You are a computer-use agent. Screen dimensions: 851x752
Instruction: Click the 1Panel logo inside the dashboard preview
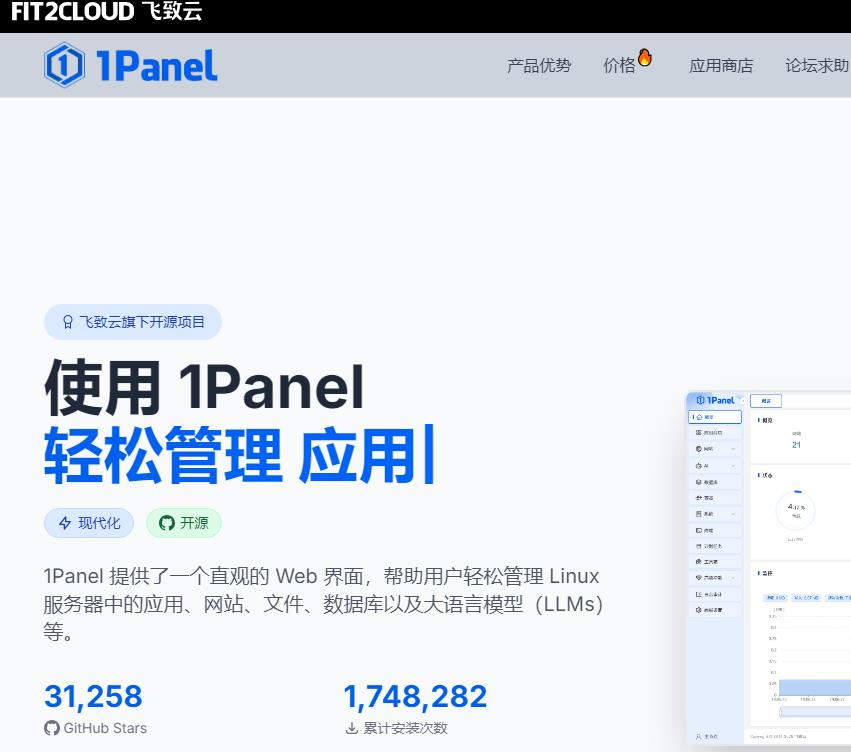pos(715,400)
